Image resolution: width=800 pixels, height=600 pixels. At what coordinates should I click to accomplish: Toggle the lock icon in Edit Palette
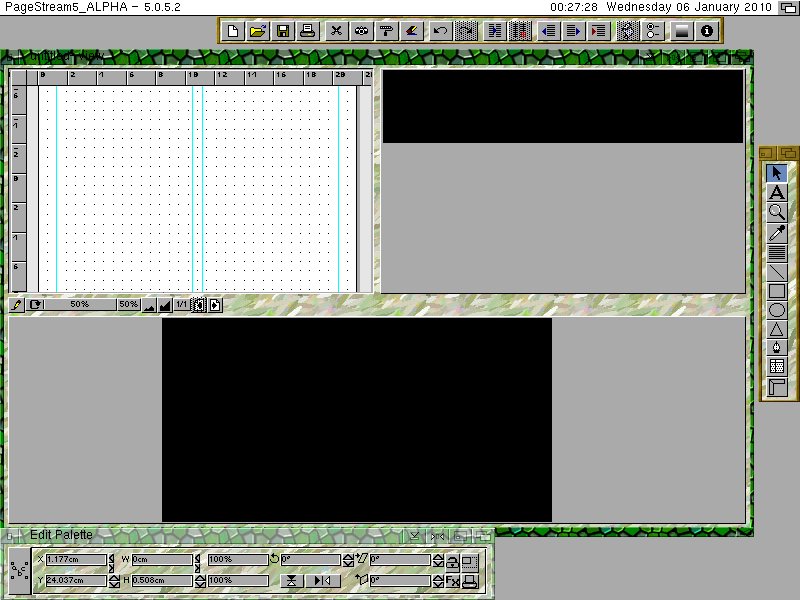click(x=452, y=561)
